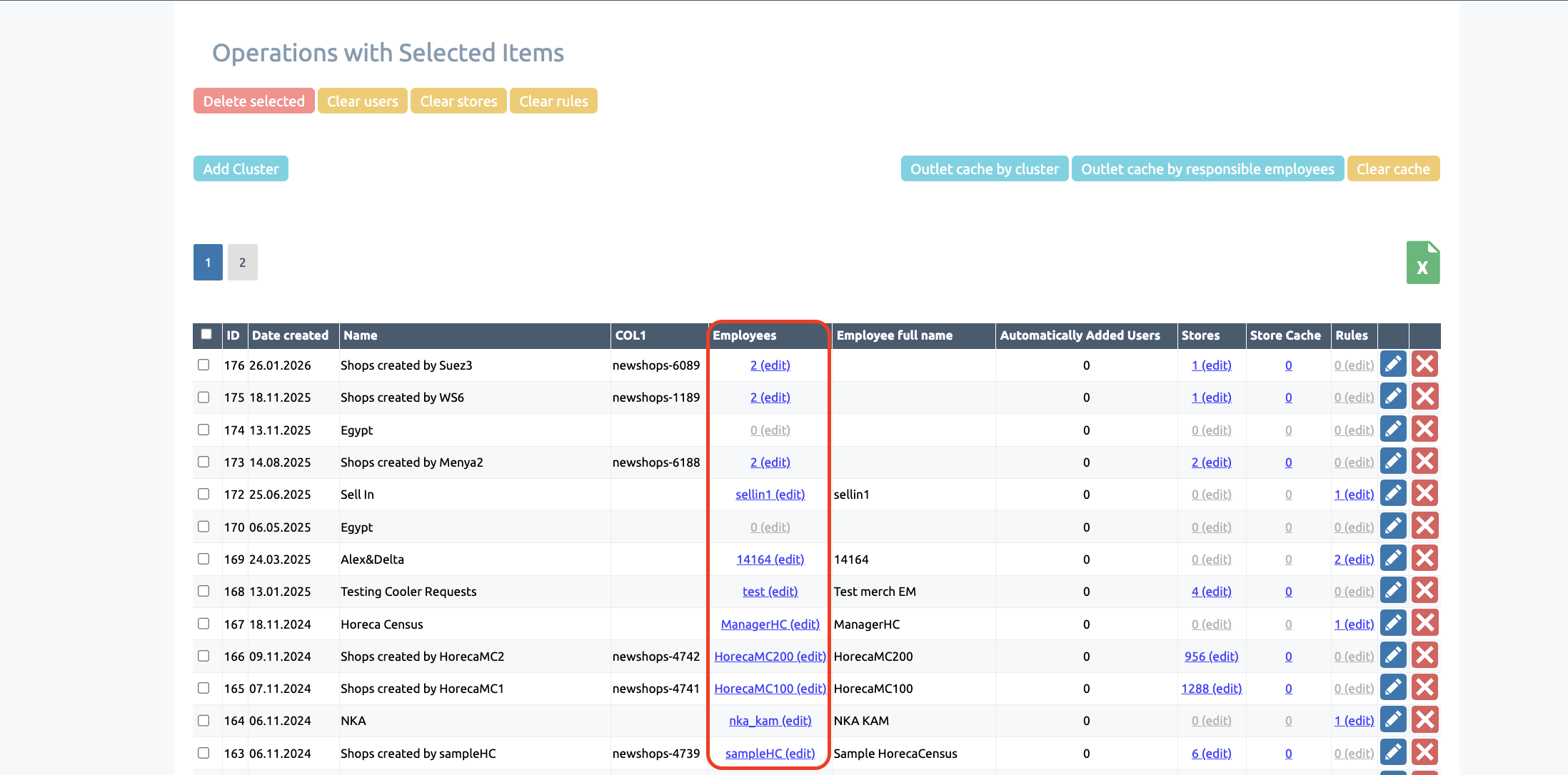1568x775 pixels.
Task: Select the checkbox for cluster ID 172
Action: [203, 494]
